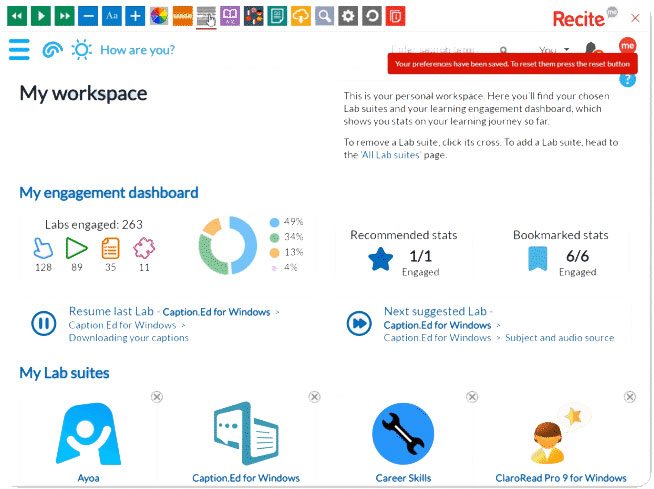Click the pink puzzle stat icon (11)
Image resolution: width=654 pixels, height=489 pixels.
(144, 248)
